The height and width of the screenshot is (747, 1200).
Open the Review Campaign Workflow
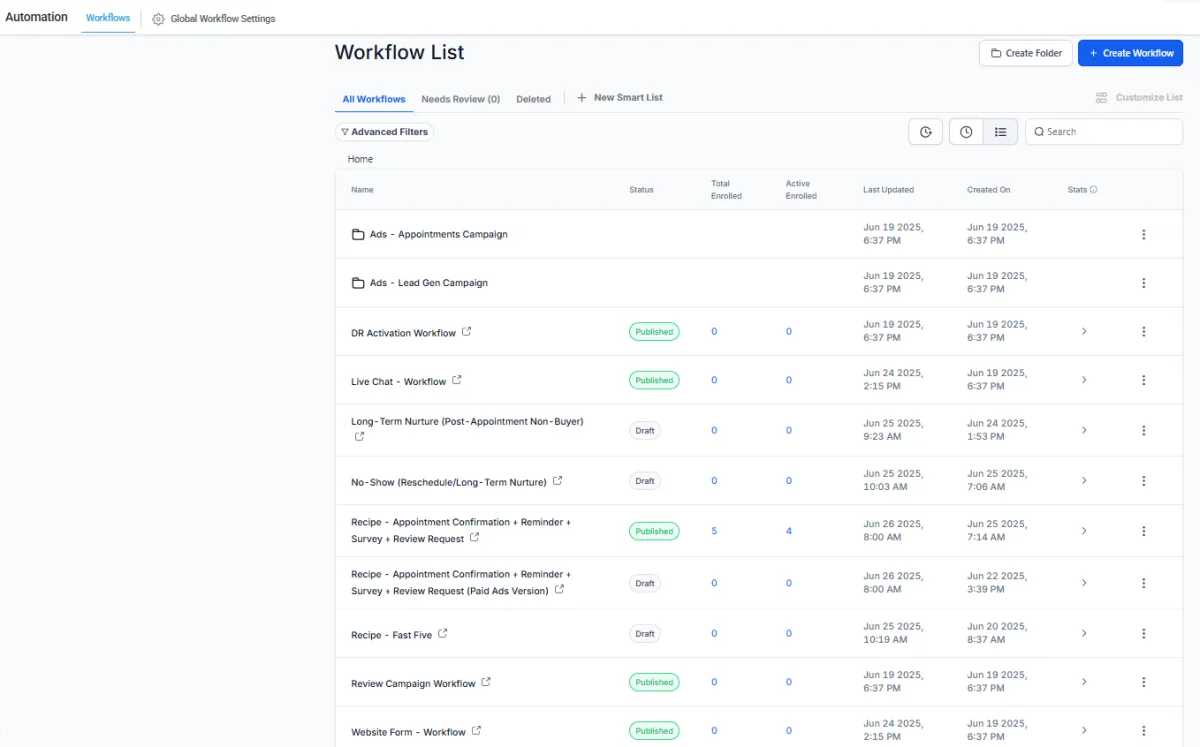tap(413, 684)
